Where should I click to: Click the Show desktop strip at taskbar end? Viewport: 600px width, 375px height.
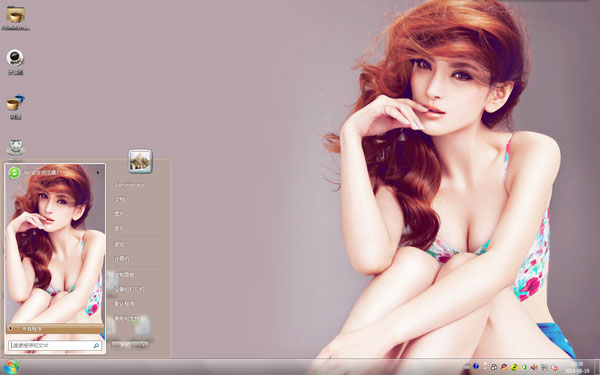click(597, 367)
